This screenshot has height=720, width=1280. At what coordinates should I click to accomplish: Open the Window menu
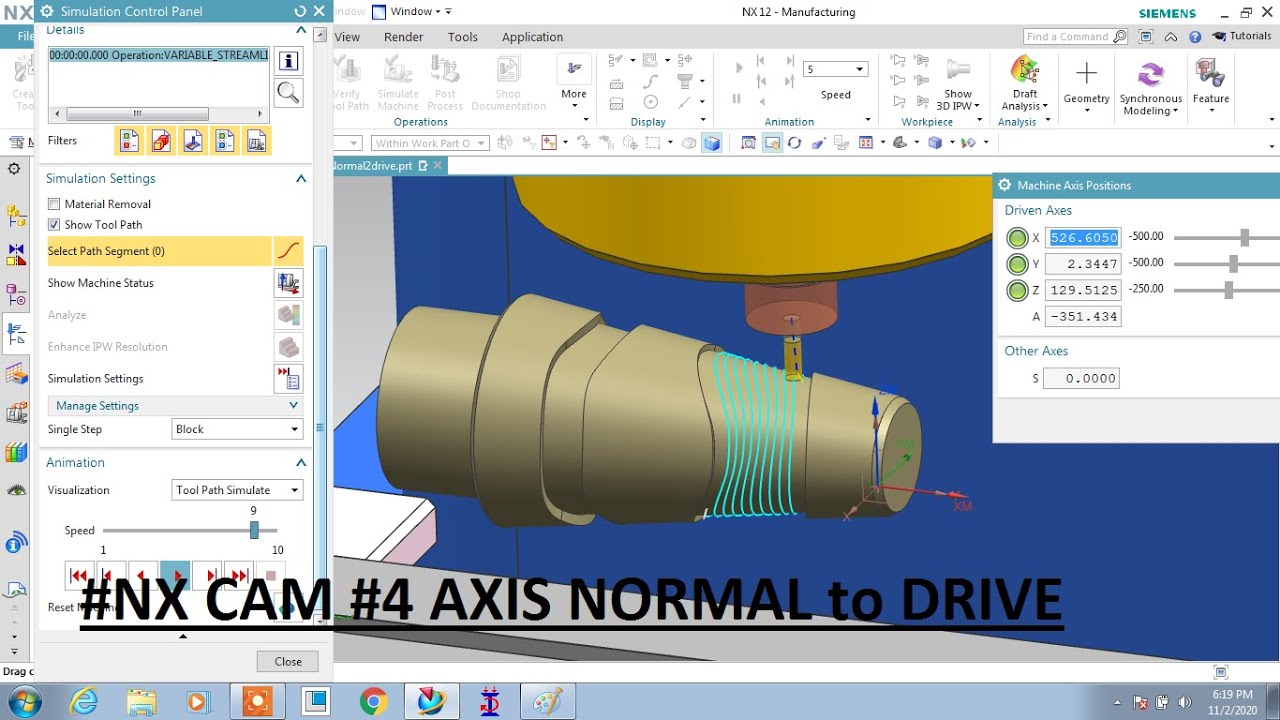pos(411,12)
